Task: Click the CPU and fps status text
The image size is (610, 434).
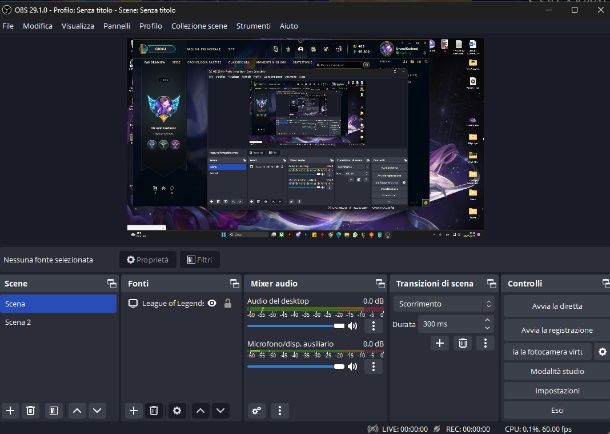Action: pyautogui.click(x=538, y=429)
